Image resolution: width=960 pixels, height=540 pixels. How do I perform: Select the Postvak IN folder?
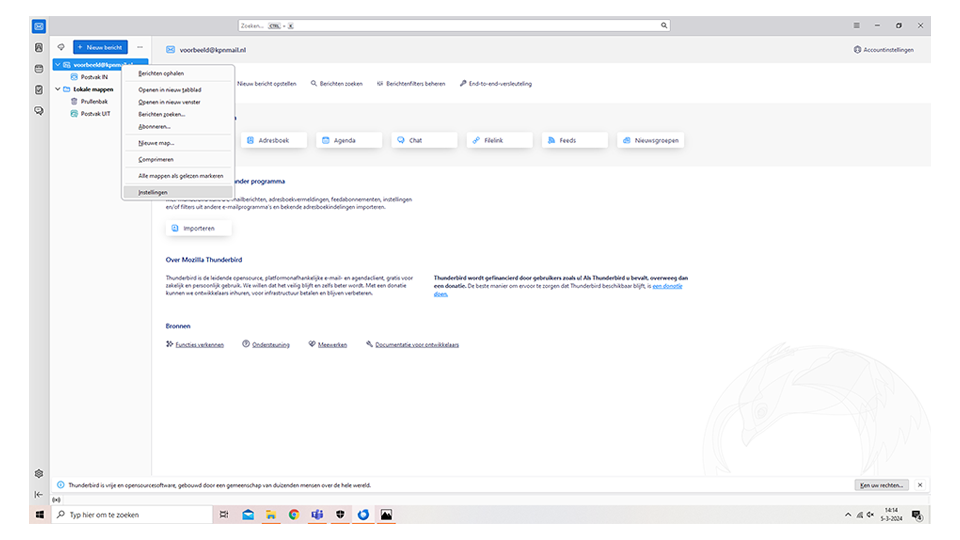[x=94, y=77]
